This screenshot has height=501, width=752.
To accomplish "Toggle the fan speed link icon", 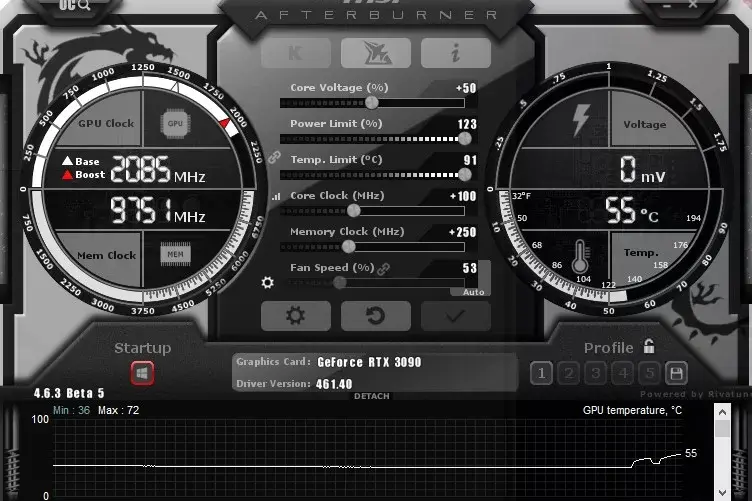I will click(x=383, y=269).
